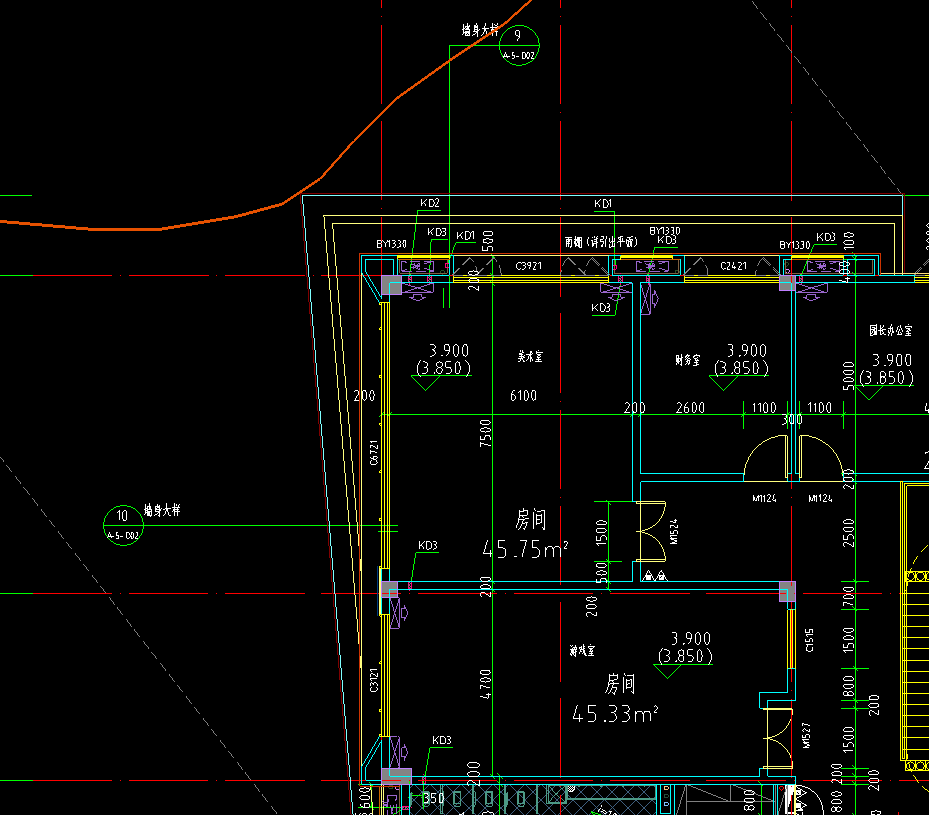Viewport: 929px width, 815px height.
Task: Select the M1524 double door symbol
Action: click(x=651, y=531)
